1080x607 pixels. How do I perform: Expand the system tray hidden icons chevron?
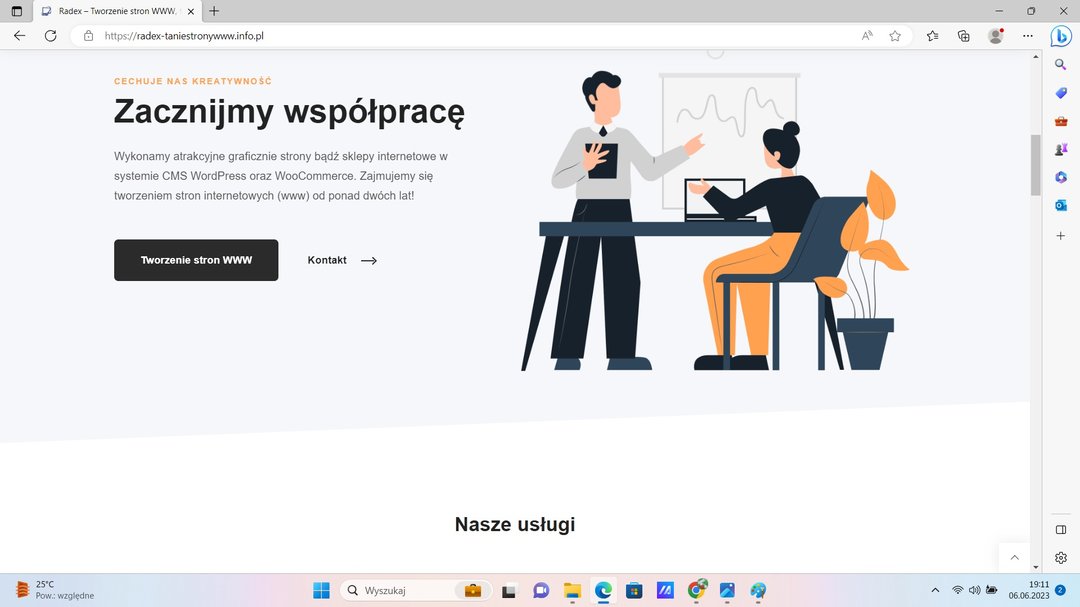tap(935, 590)
